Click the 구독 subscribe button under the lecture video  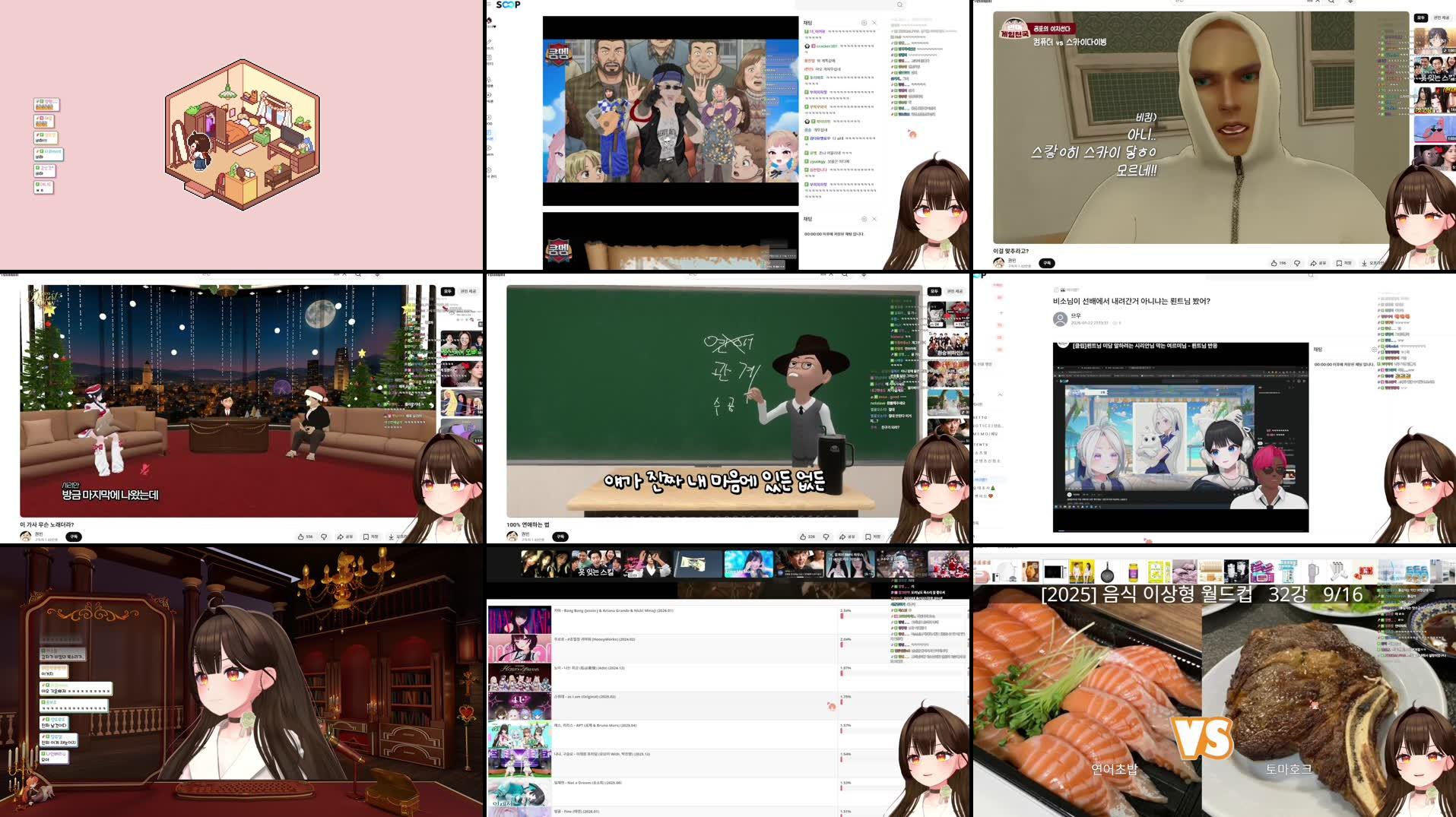click(x=560, y=536)
